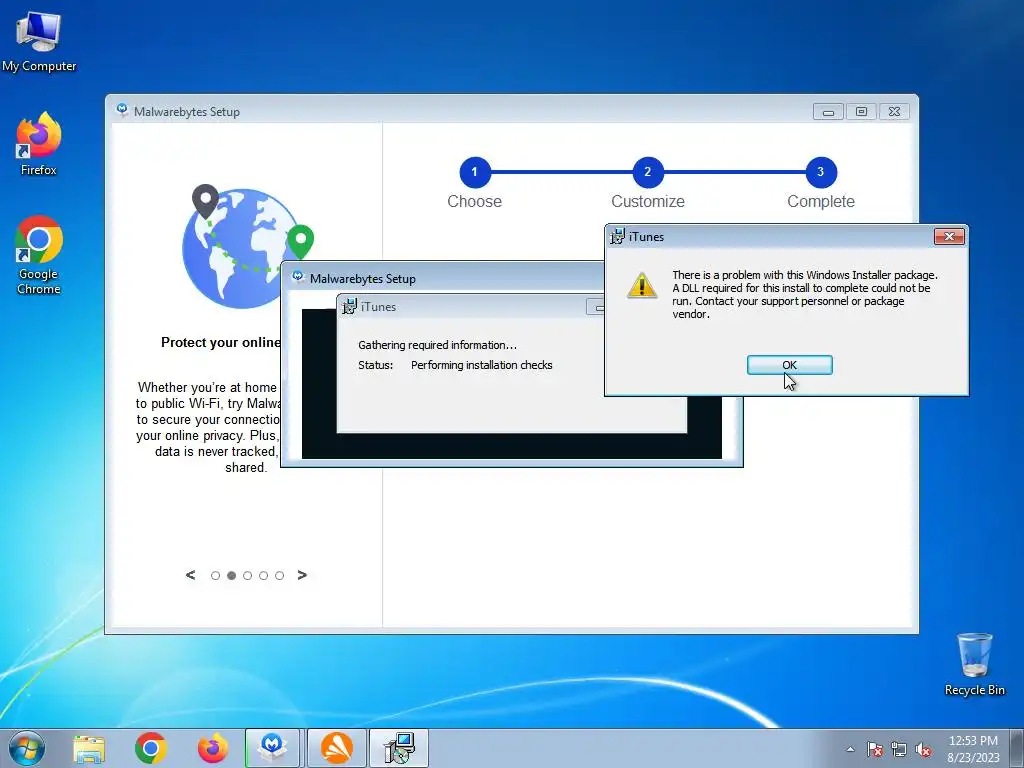Open the clock showing 12:53 PM
The height and width of the screenshot is (768, 1024).
(973, 749)
